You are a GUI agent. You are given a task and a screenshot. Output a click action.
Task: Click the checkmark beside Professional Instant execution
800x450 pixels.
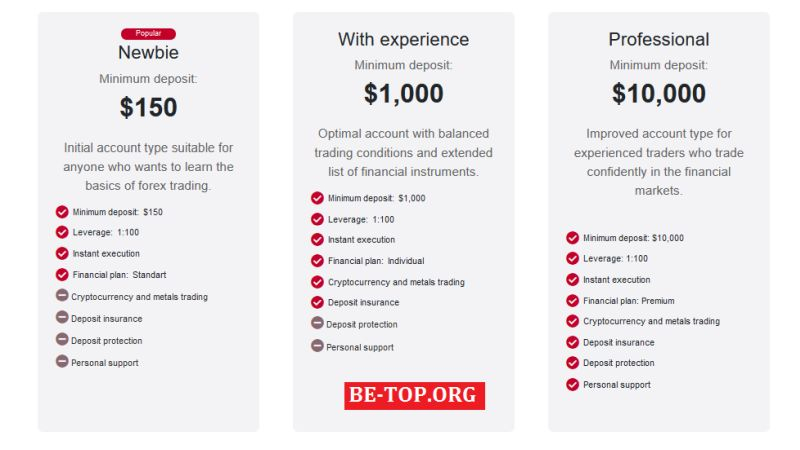click(x=572, y=280)
